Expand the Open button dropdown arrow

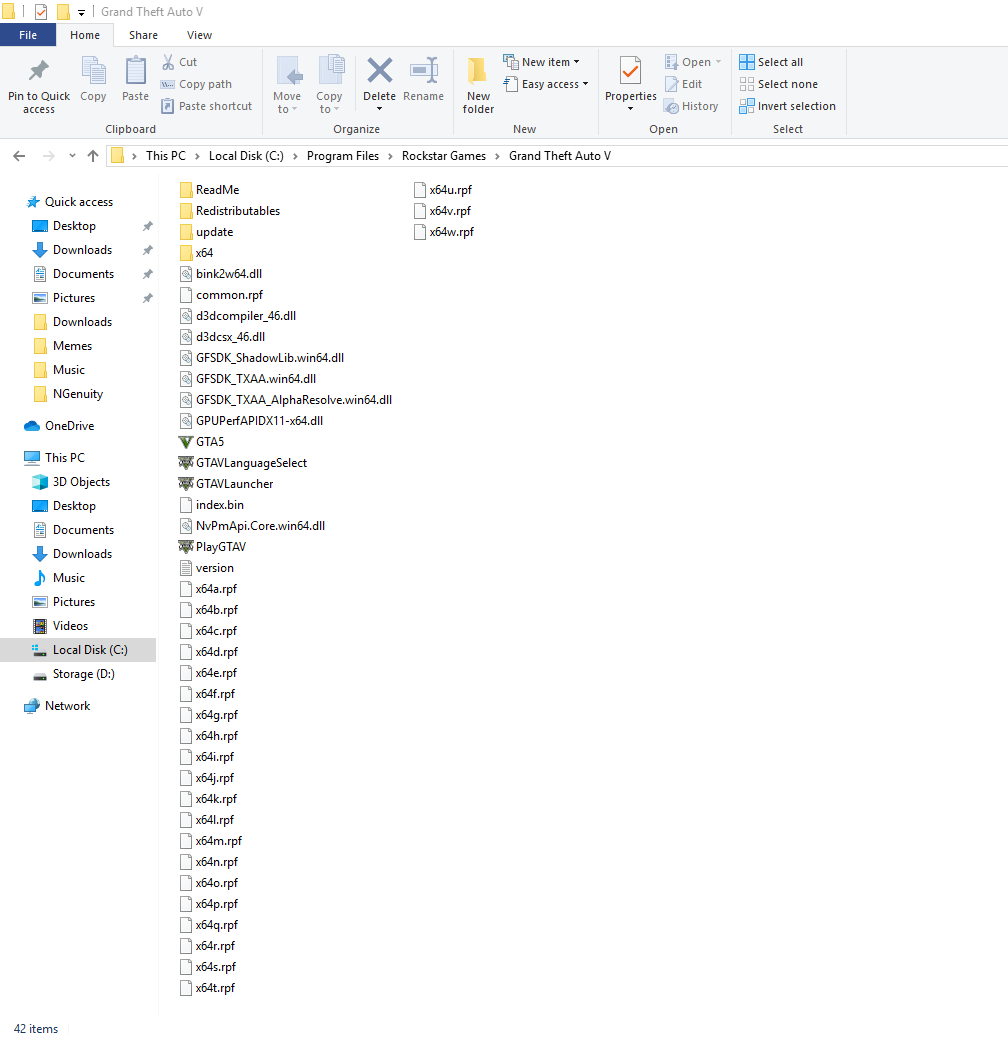coord(718,62)
